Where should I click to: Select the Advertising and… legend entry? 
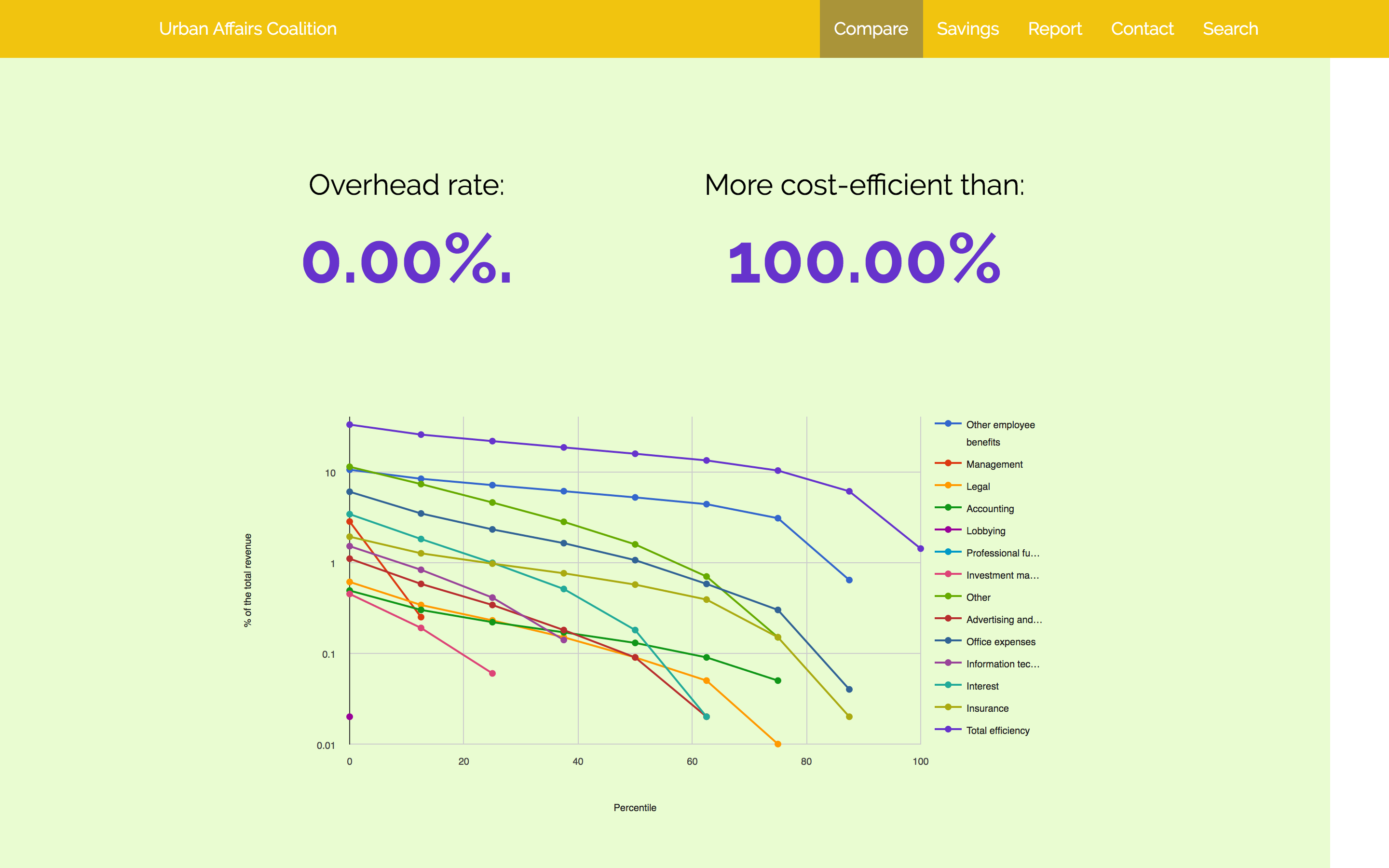(1003, 620)
